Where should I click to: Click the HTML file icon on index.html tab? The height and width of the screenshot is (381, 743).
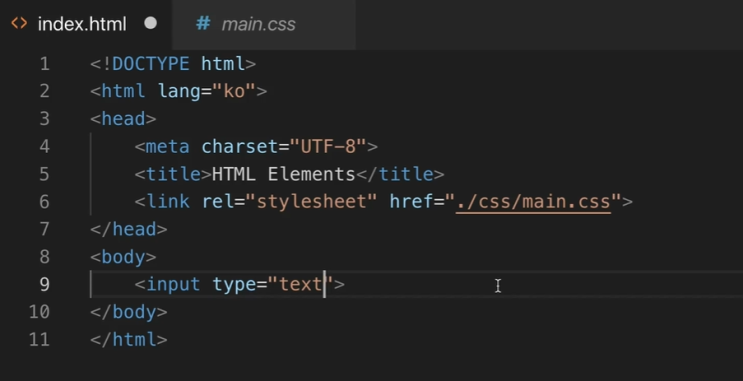(x=19, y=23)
